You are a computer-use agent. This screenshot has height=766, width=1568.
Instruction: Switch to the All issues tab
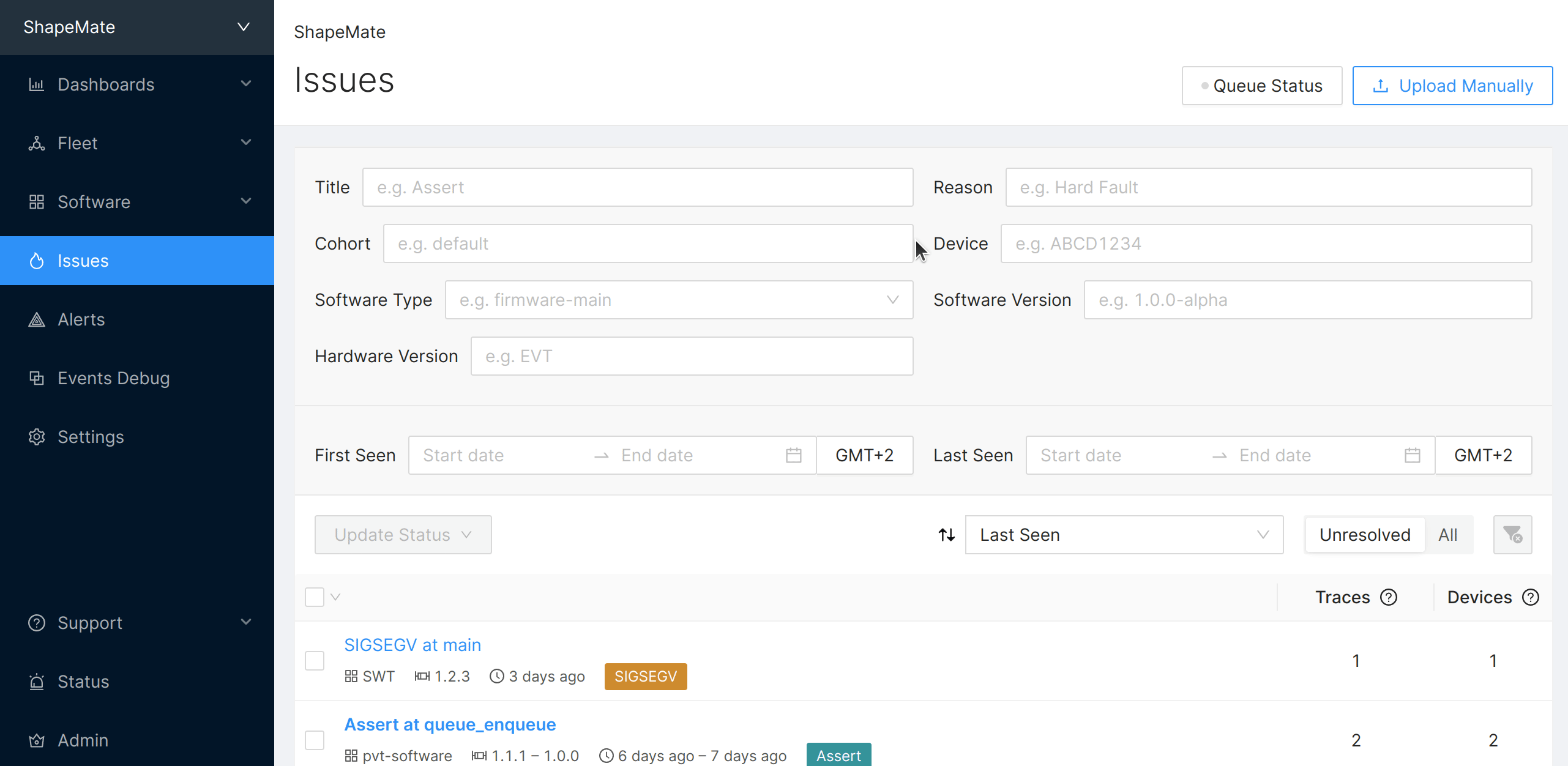[1449, 534]
